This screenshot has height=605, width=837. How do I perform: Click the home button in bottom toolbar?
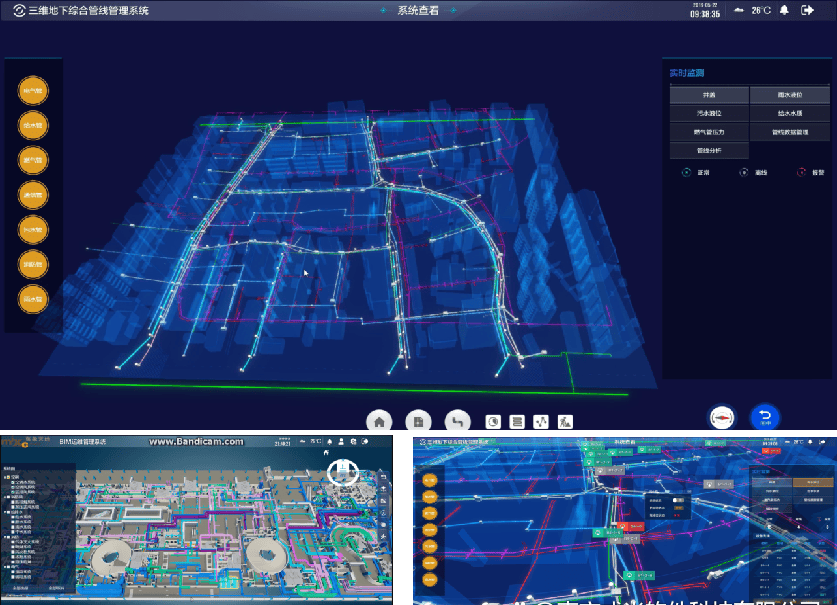[x=379, y=421]
